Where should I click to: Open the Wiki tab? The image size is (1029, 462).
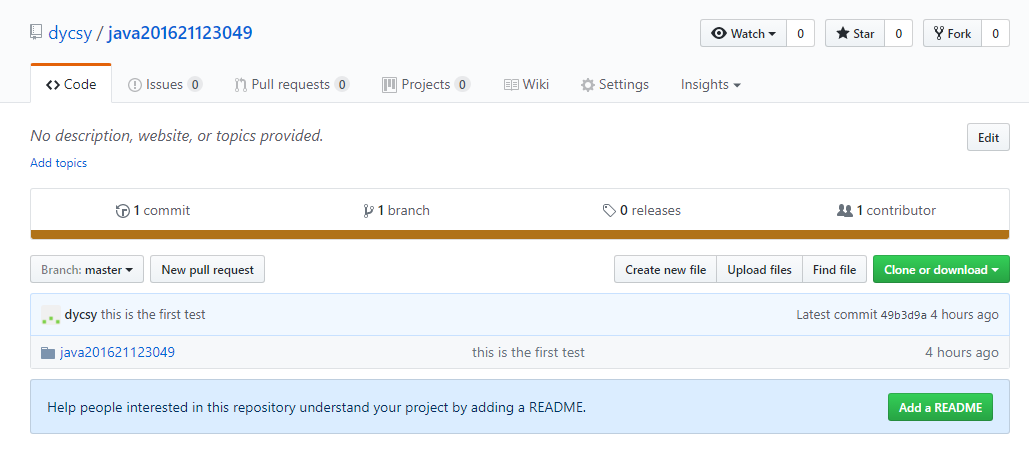point(526,85)
